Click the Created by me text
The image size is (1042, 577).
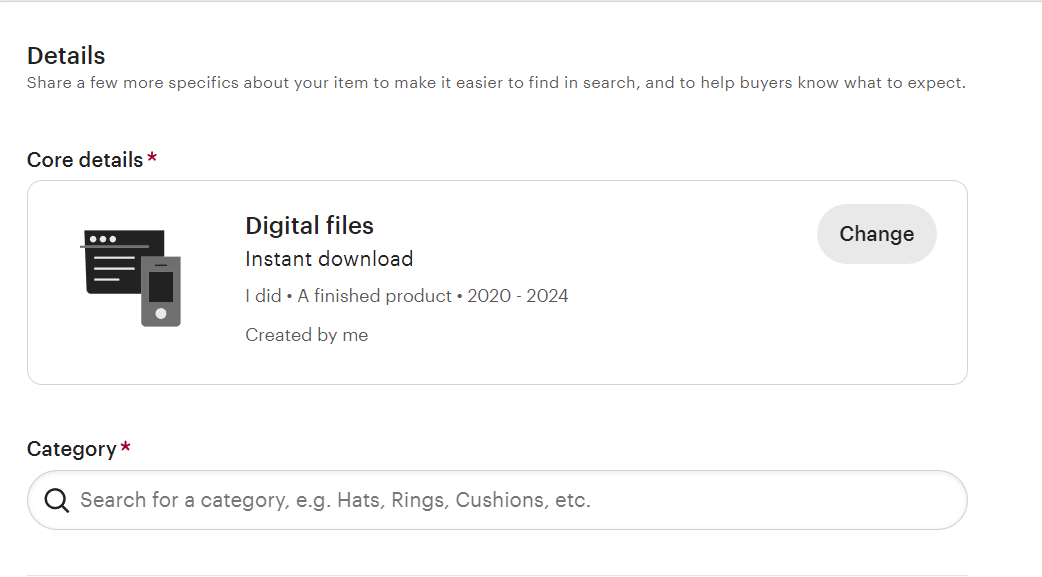point(307,335)
